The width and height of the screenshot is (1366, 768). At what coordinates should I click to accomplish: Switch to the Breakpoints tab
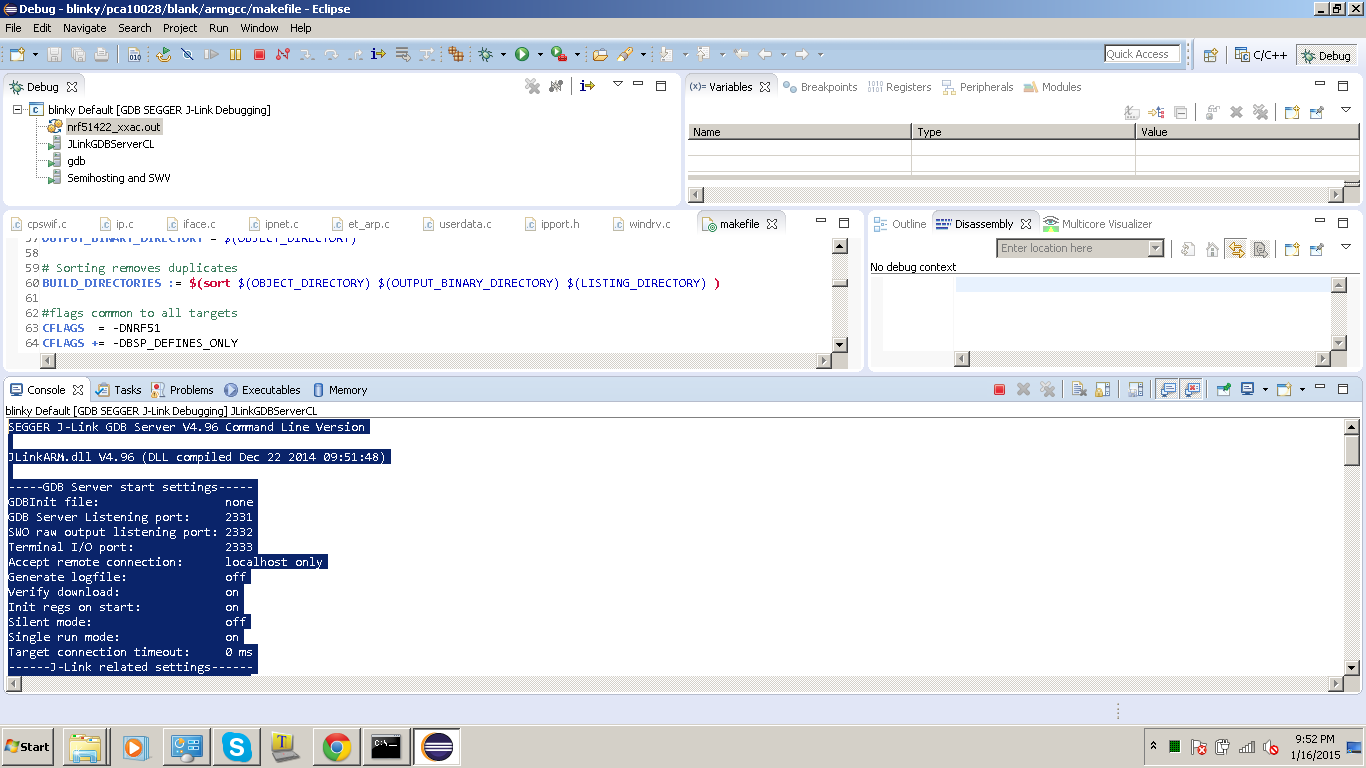820,87
